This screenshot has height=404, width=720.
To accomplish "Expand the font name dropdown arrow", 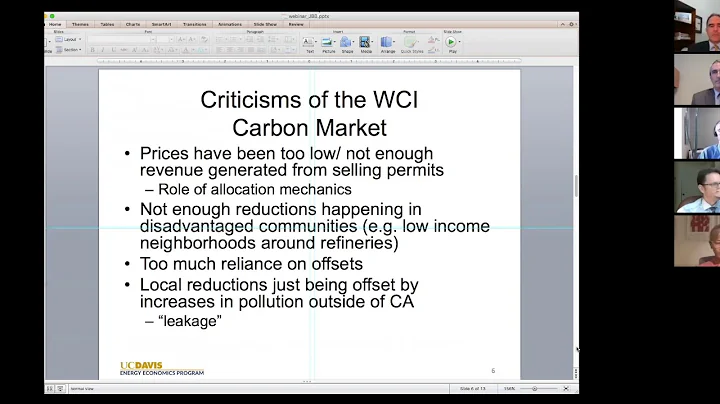I will point(153,39).
